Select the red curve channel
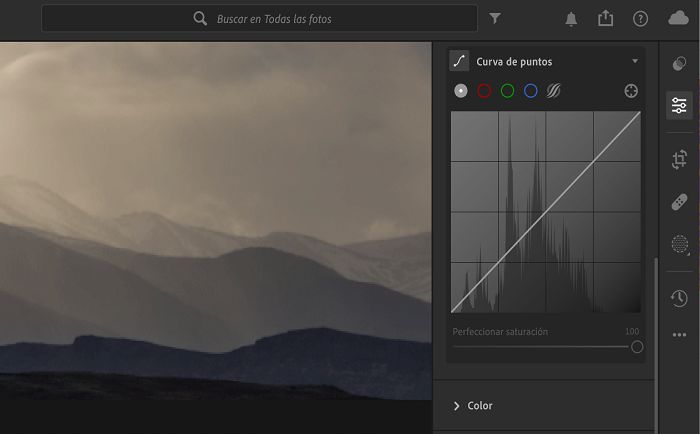Image resolution: width=700 pixels, height=434 pixels. point(484,91)
